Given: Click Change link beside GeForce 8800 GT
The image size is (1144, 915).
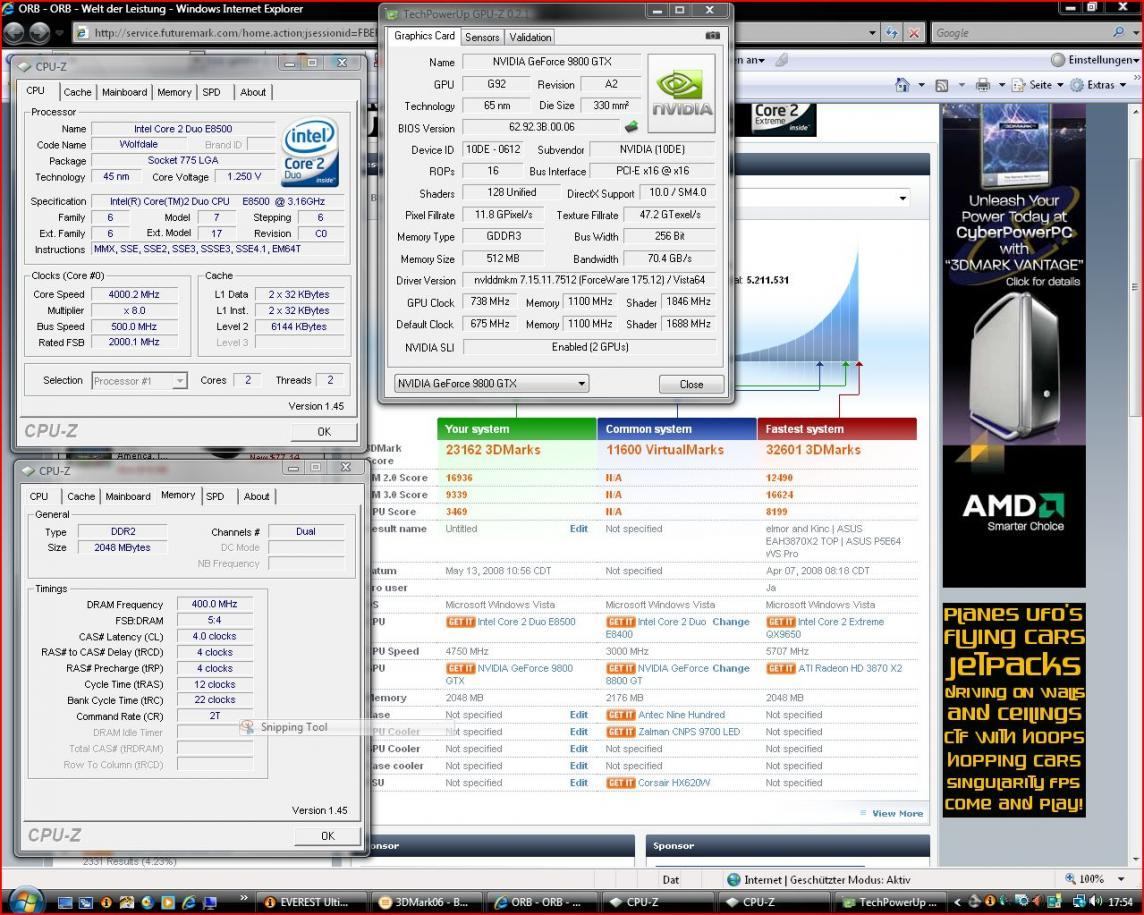Looking at the screenshot, I should (730, 668).
